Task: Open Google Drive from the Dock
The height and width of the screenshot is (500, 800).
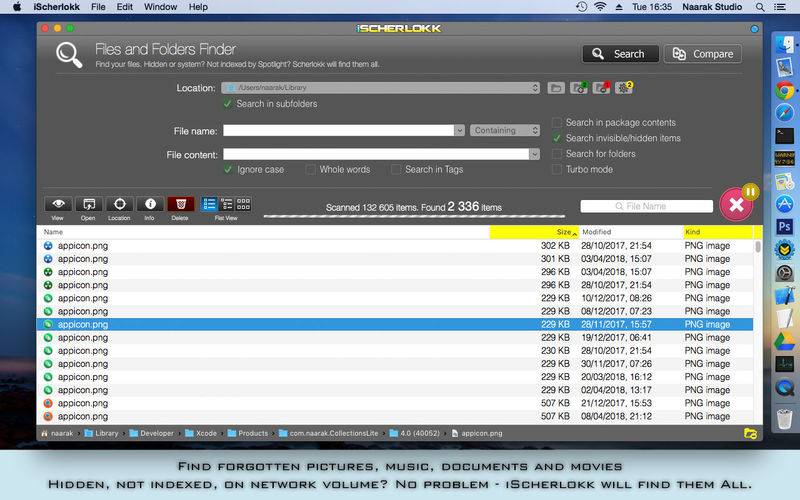Action: [785, 341]
